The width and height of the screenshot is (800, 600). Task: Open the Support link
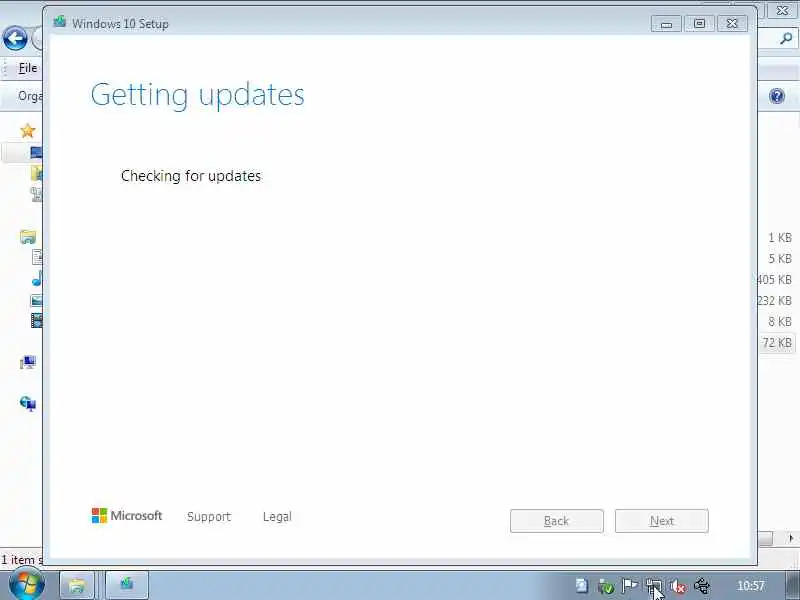click(x=209, y=516)
